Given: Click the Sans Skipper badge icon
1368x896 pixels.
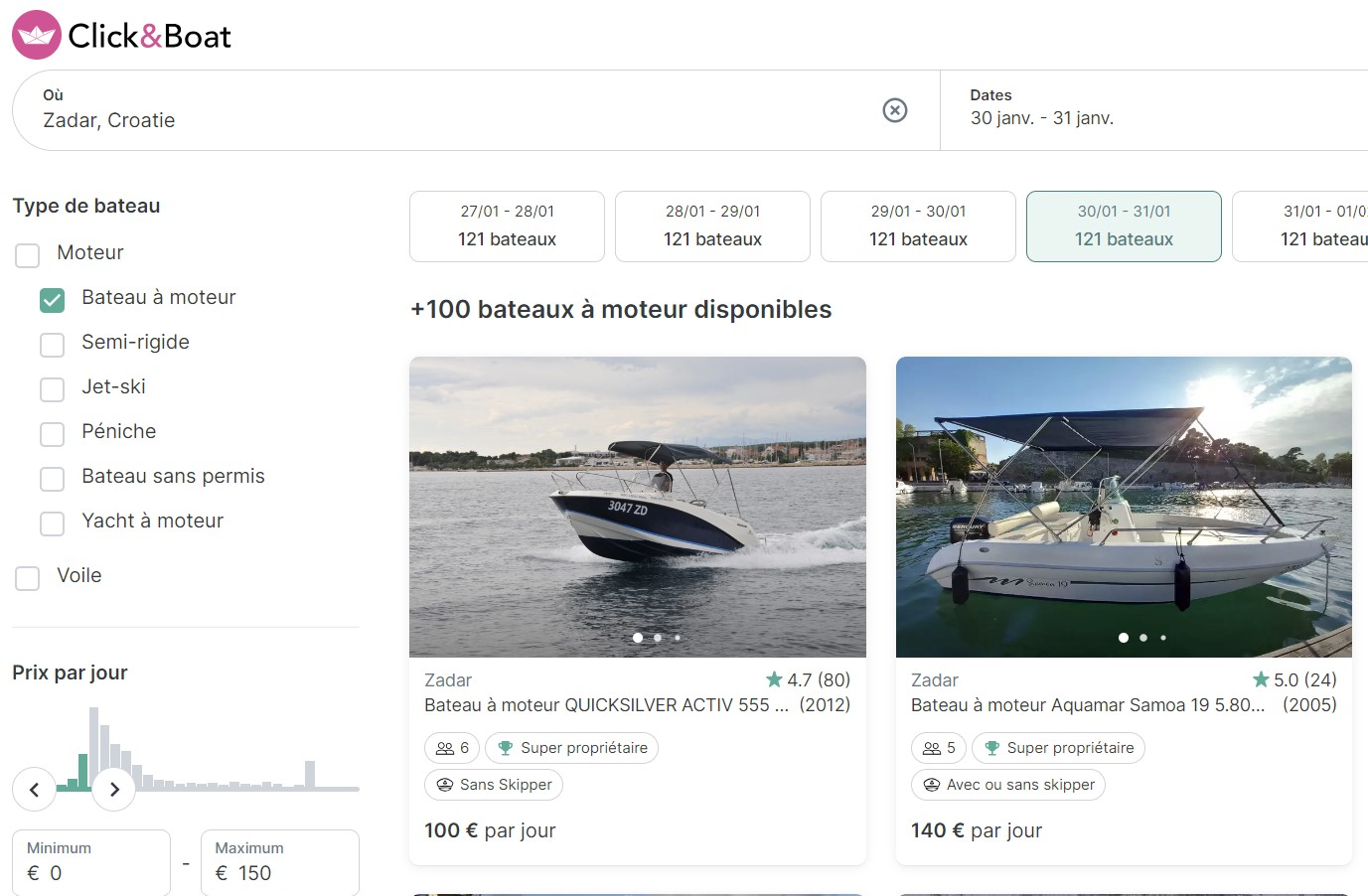Looking at the screenshot, I should (445, 785).
